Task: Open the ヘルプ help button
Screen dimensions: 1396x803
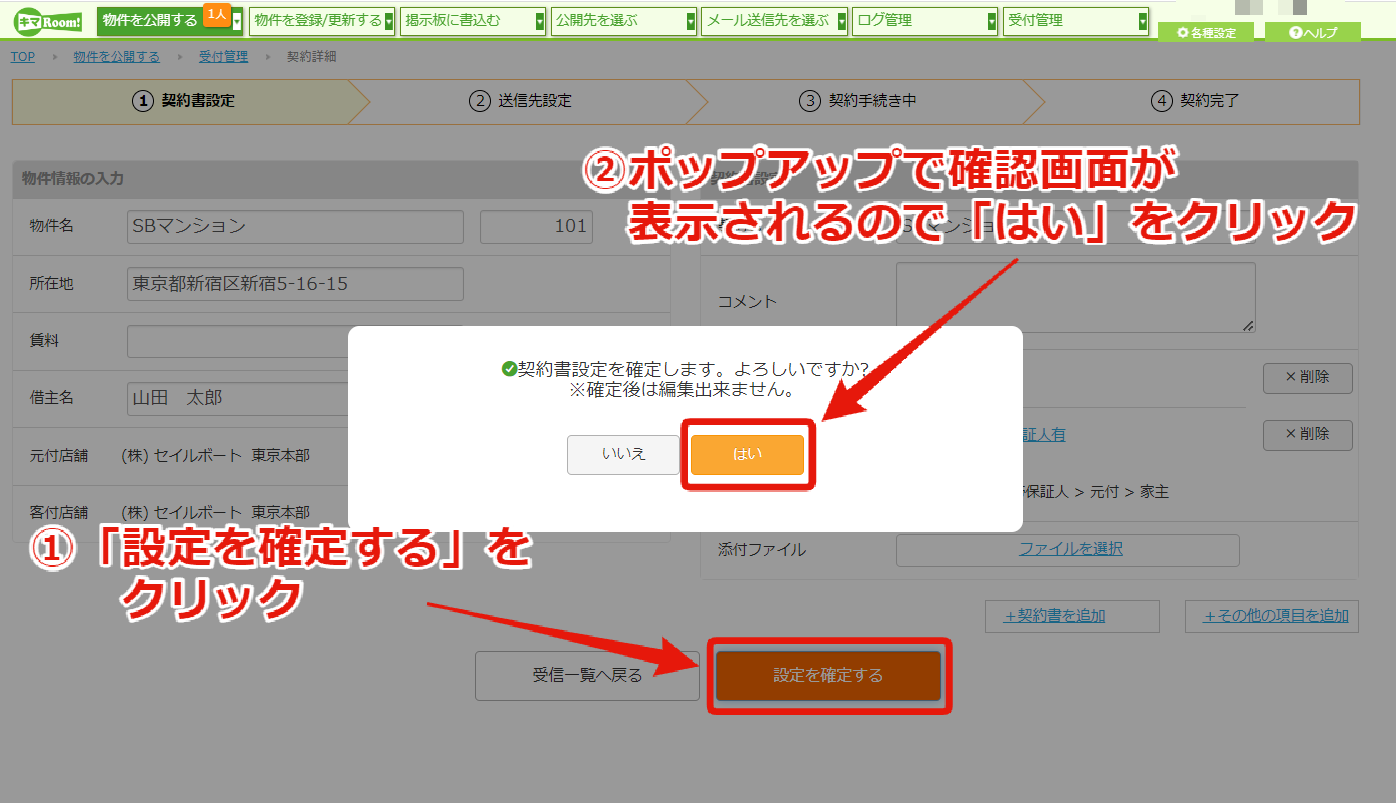Action: (1312, 33)
